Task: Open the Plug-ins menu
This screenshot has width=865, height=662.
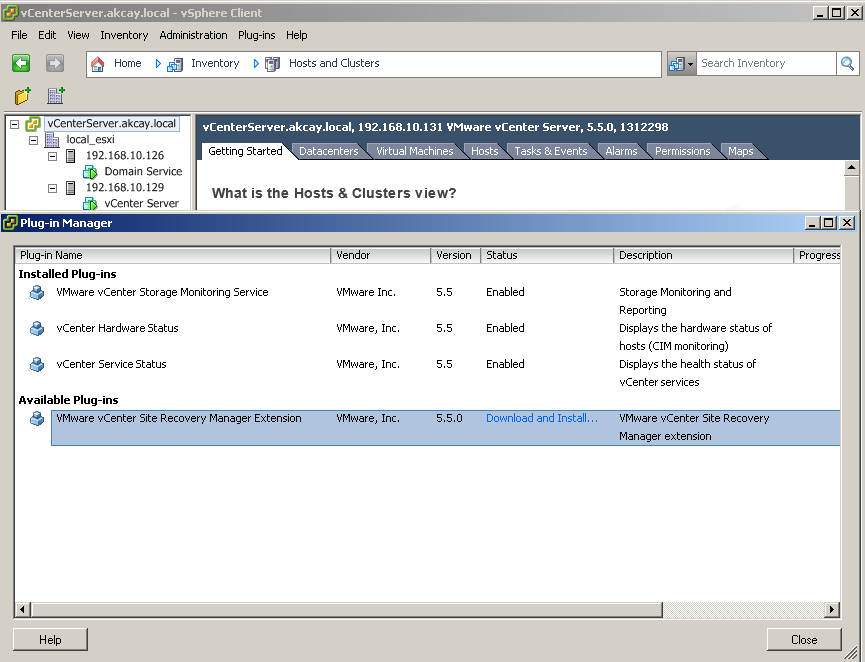Action: [x=257, y=35]
